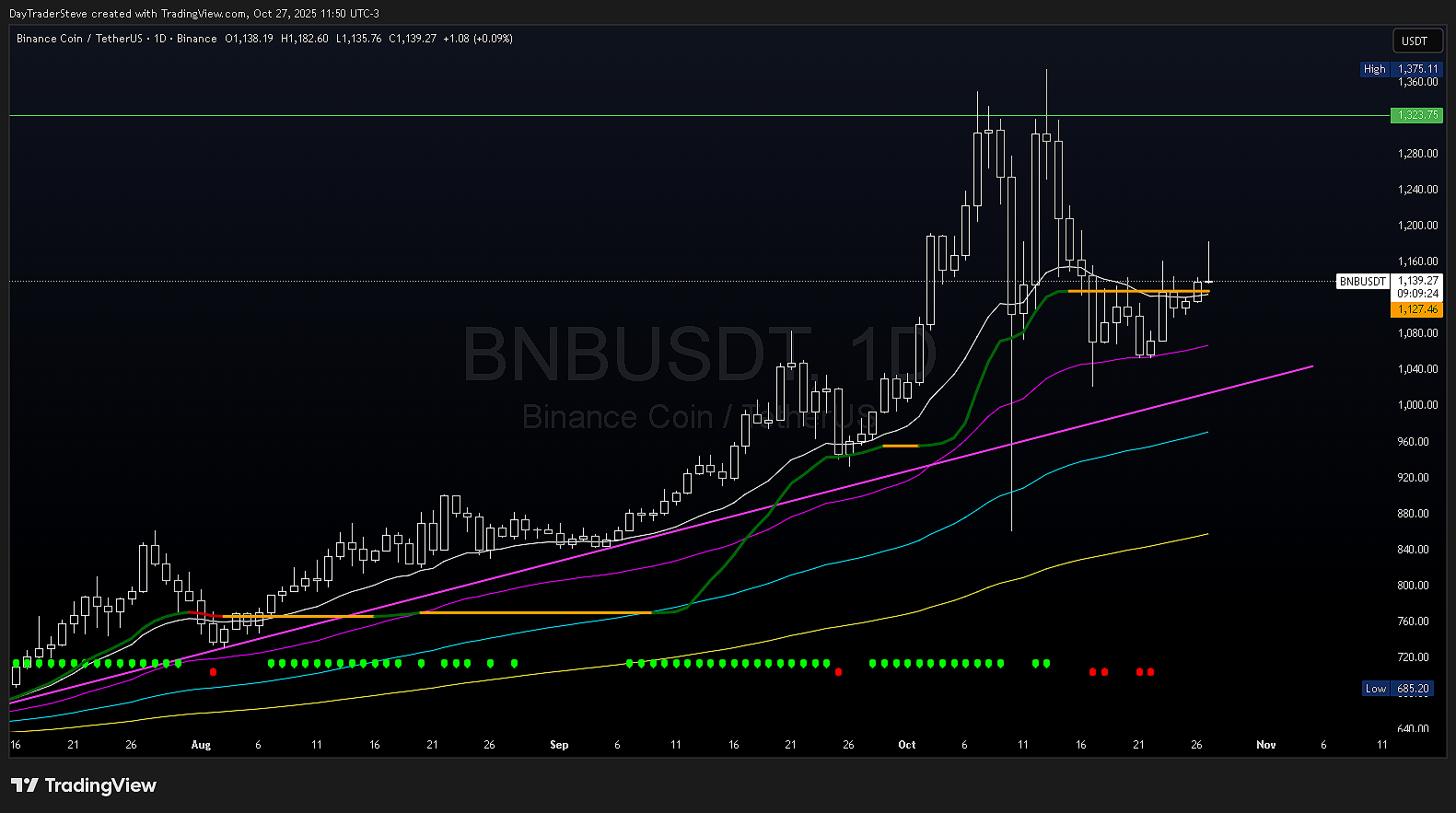The height and width of the screenshot is (813, 1456).
Task: Click the TradingView logo icon
Action: tap(25, 785)
